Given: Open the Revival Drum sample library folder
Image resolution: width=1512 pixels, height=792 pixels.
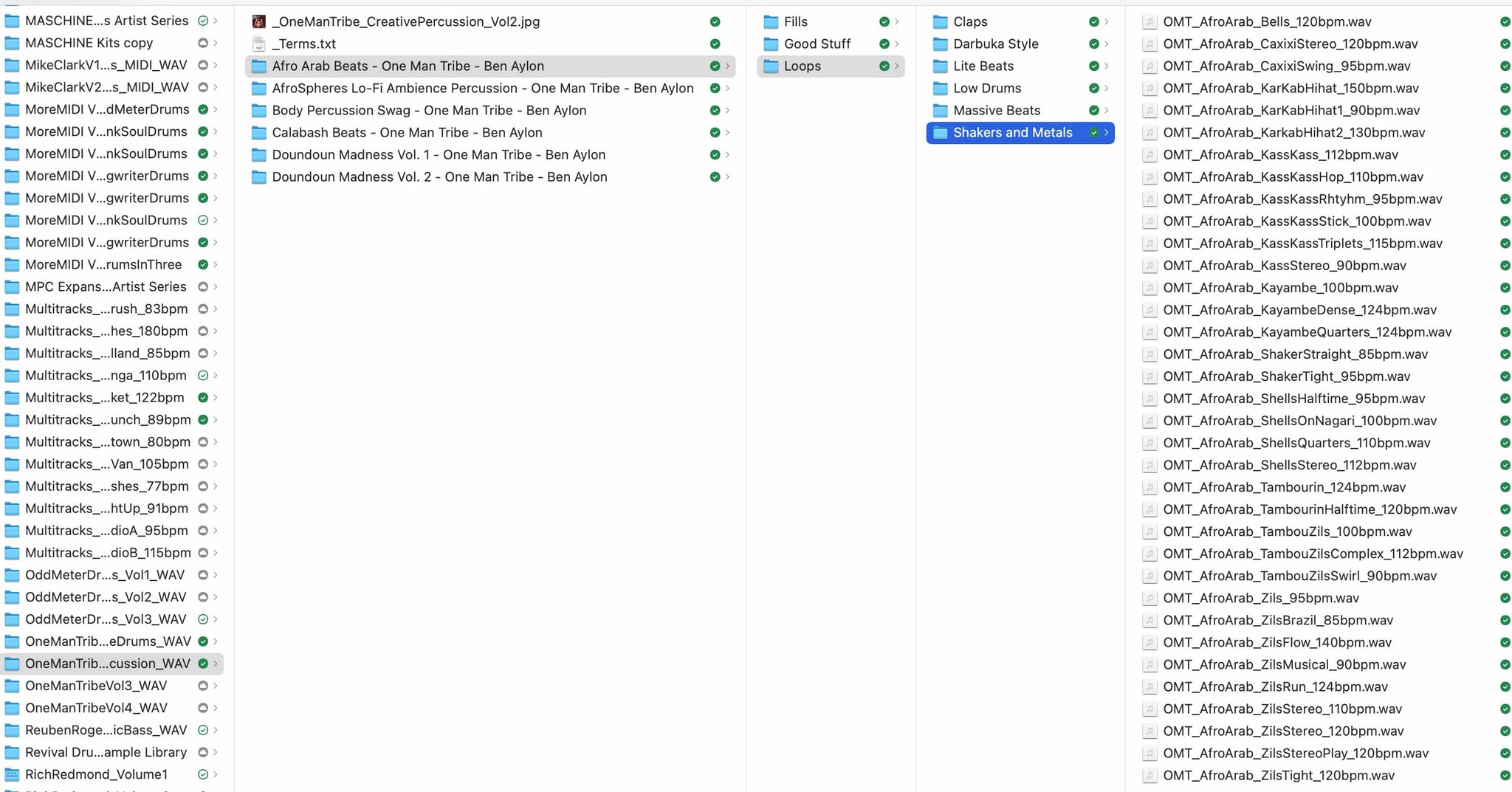Looking at the screenshot, I should pyautogui.click(x=106, y=752).
